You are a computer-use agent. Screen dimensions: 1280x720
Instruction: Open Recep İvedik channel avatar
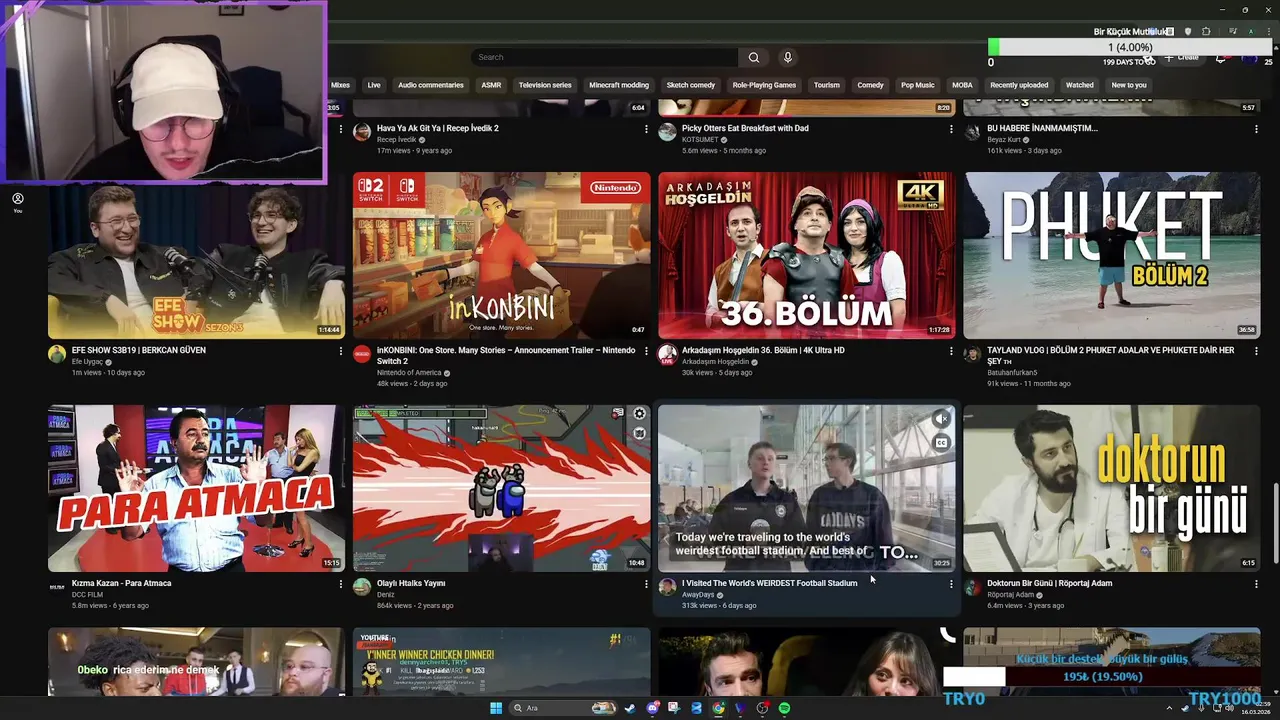362,132
